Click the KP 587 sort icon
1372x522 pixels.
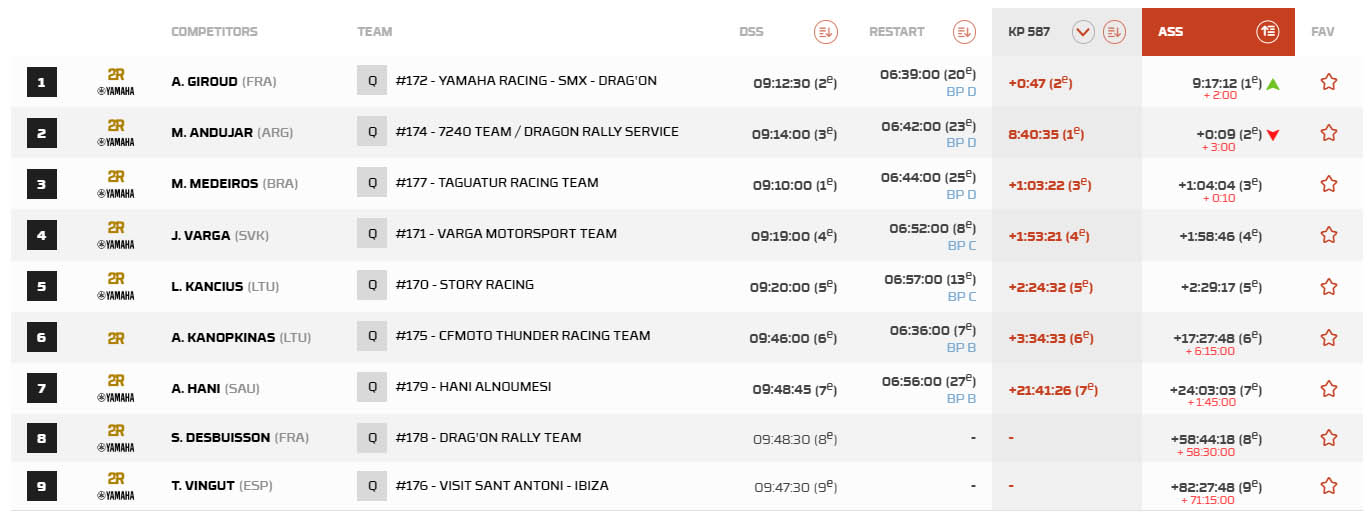pyautogui.click(x=1114, y=32)
